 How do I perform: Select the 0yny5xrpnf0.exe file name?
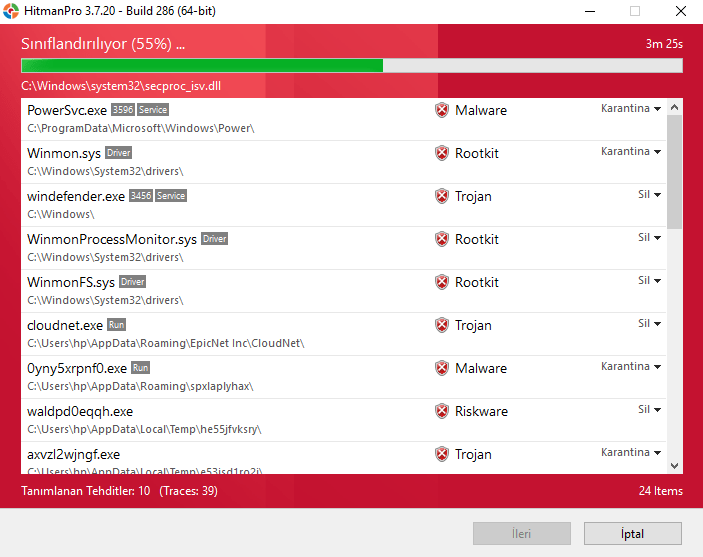pyautogui.click(x=77, y=369)
